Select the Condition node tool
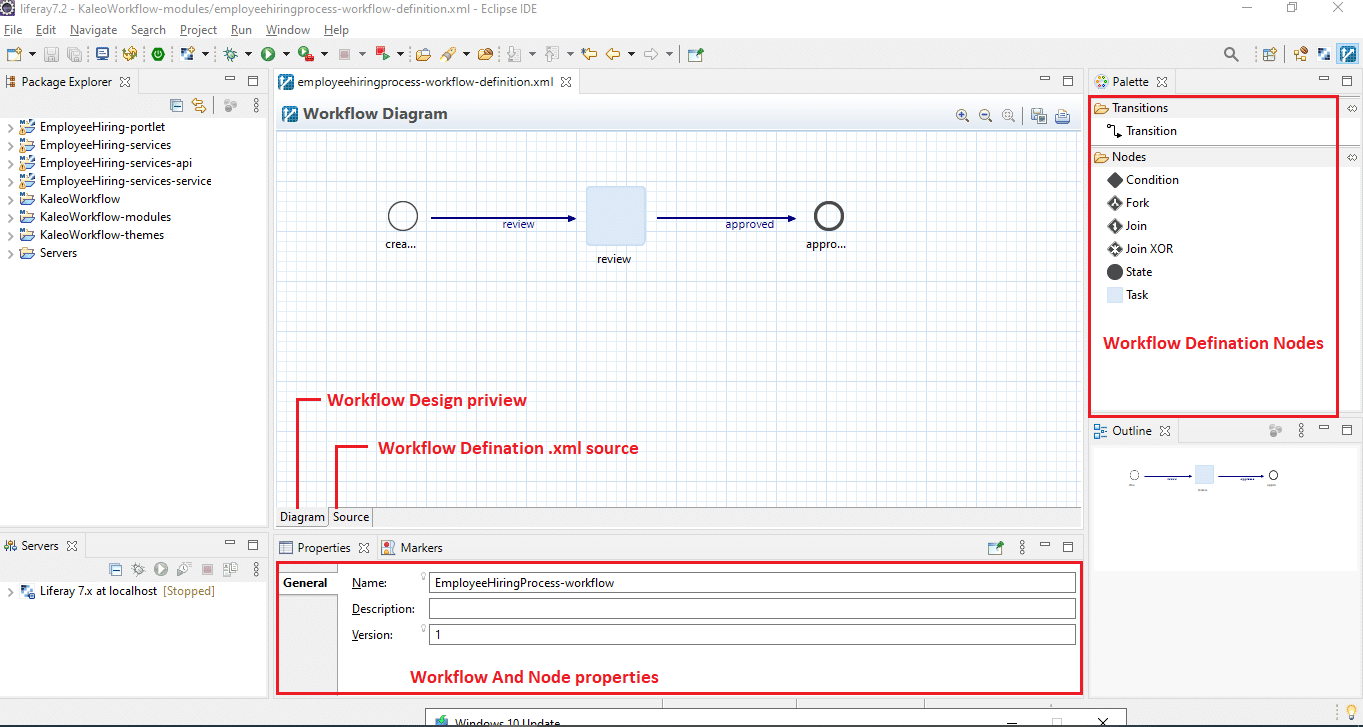1363x727 pixels. pos(1148,179)
